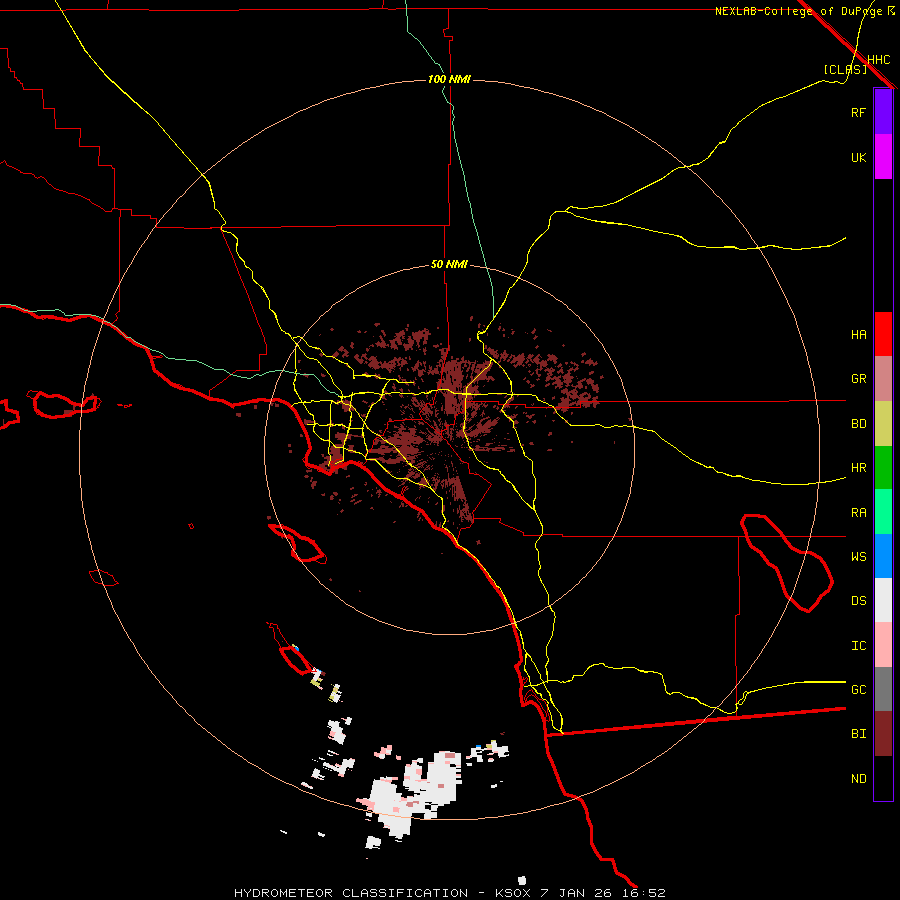Select the BD yellow legend block
The image size is (900, 900).
pos(883,423)
